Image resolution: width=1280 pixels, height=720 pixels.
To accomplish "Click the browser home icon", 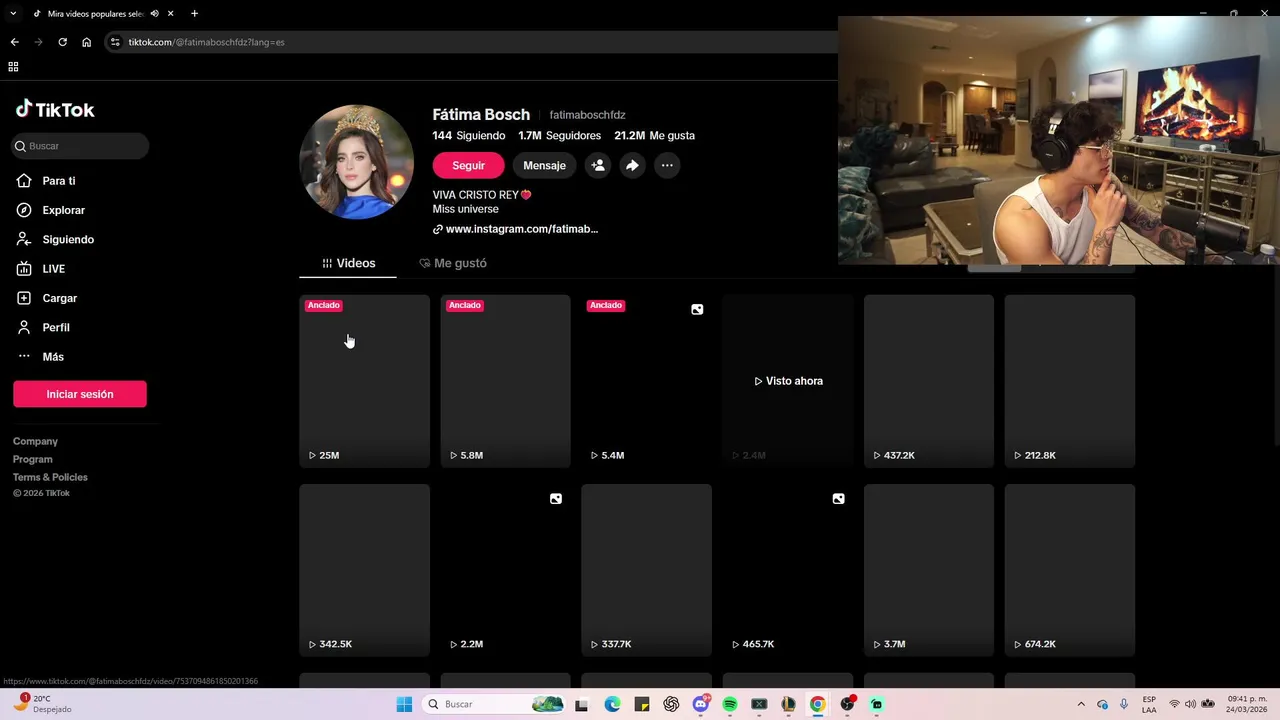I will click(x=86, y=42).
